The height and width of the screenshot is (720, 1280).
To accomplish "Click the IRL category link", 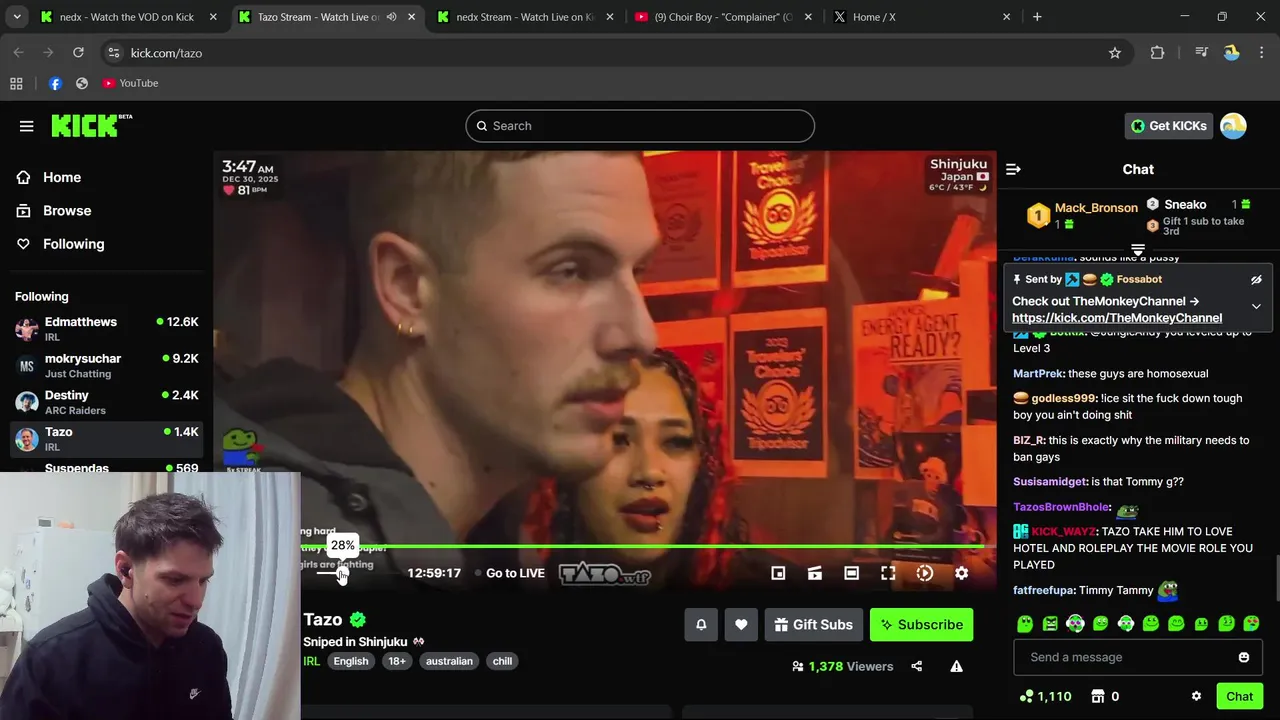I will click(312, 661).
